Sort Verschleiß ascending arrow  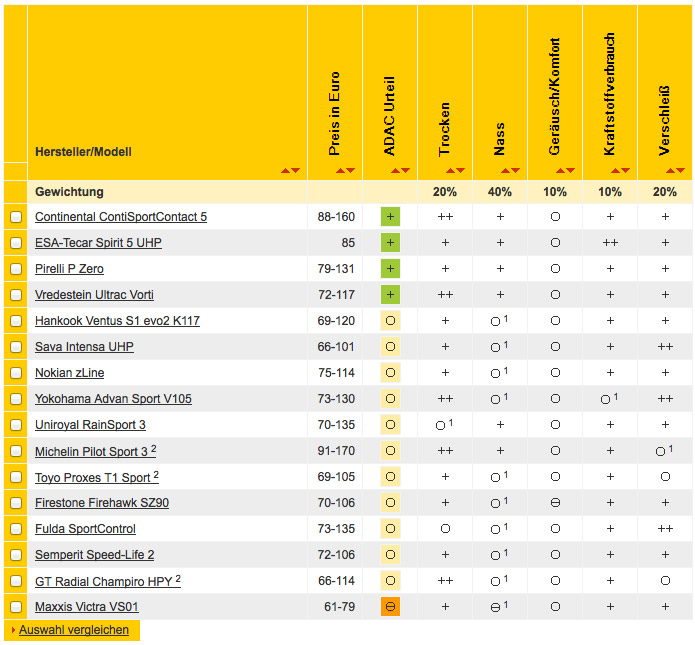(670, 171)
